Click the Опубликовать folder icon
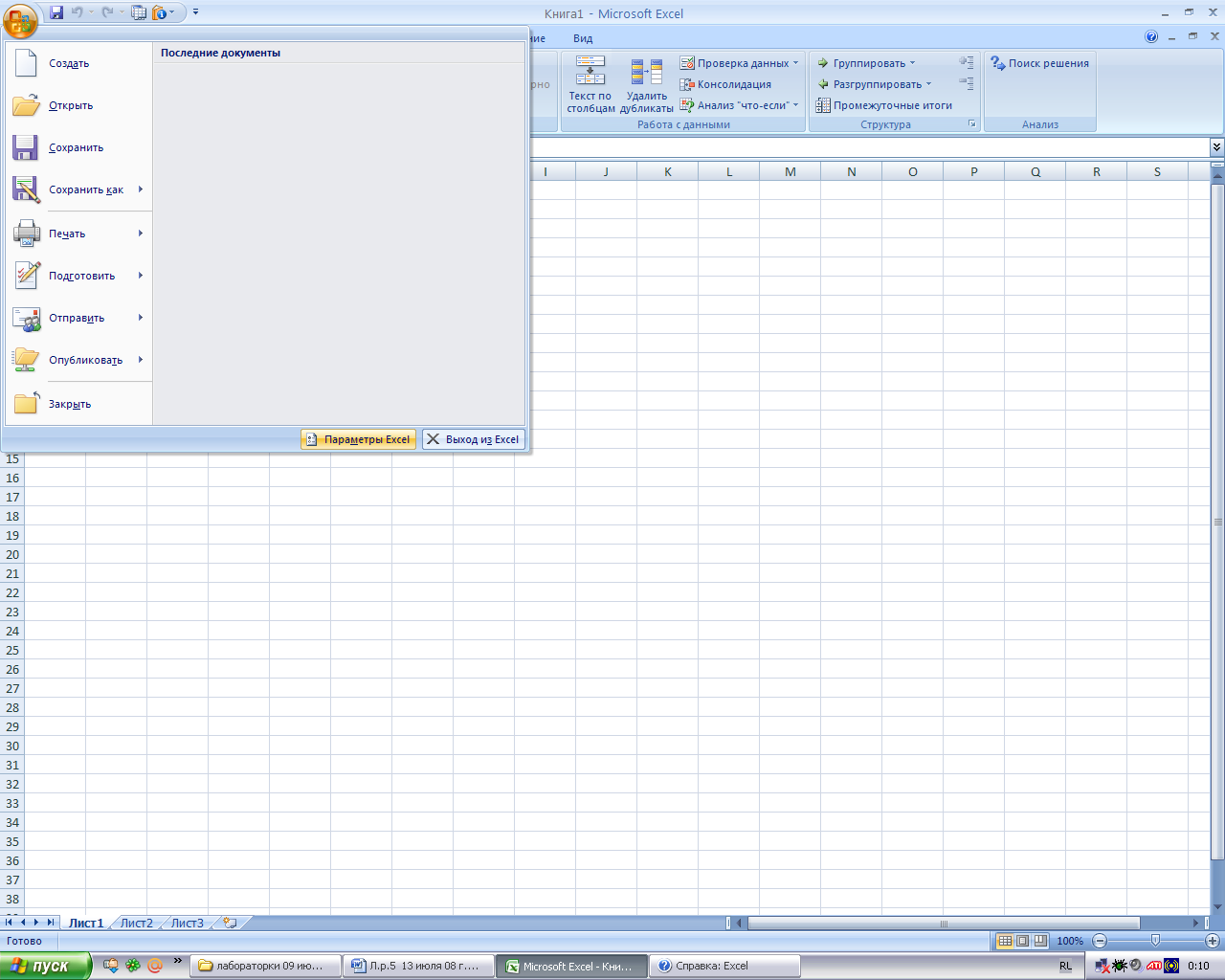 tap(26, 360)
